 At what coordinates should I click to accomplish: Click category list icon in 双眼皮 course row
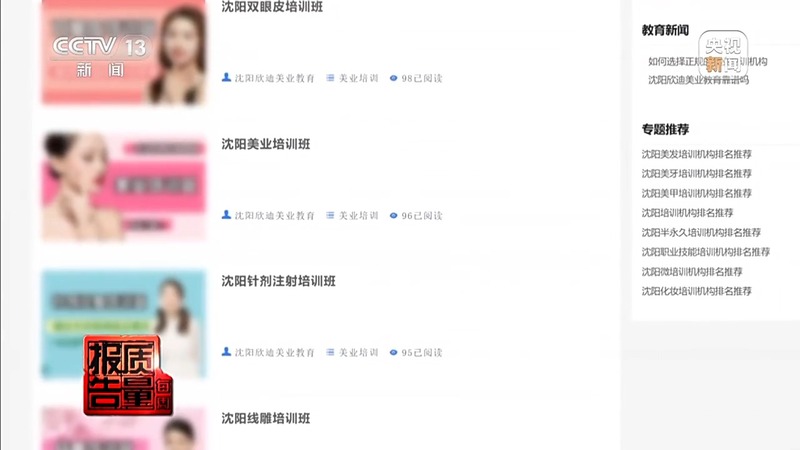(330, 78)
